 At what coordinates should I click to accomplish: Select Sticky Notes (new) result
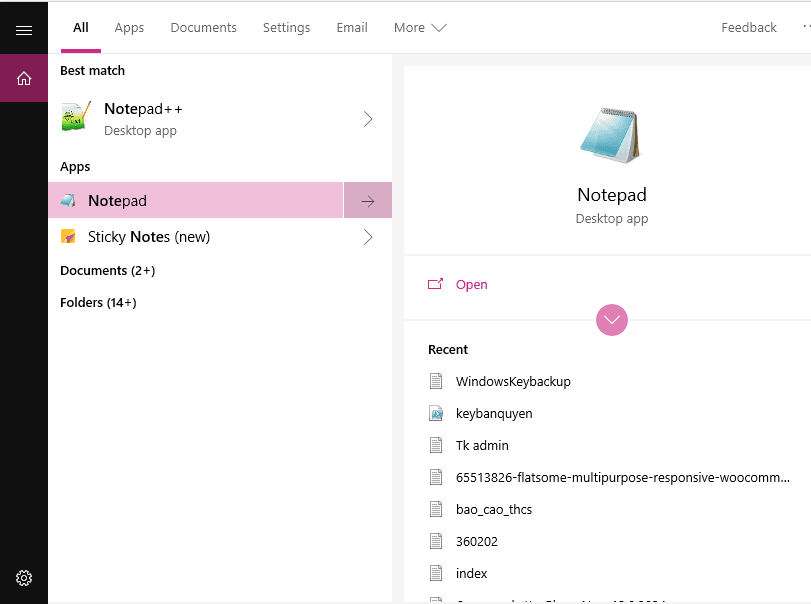click(220, 237)
